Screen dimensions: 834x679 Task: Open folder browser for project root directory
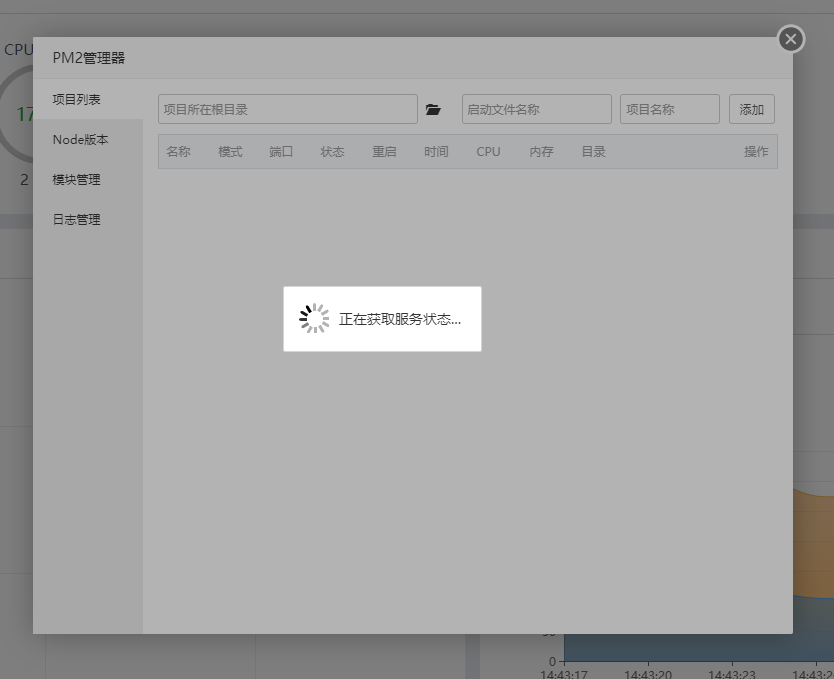[433, 110]
